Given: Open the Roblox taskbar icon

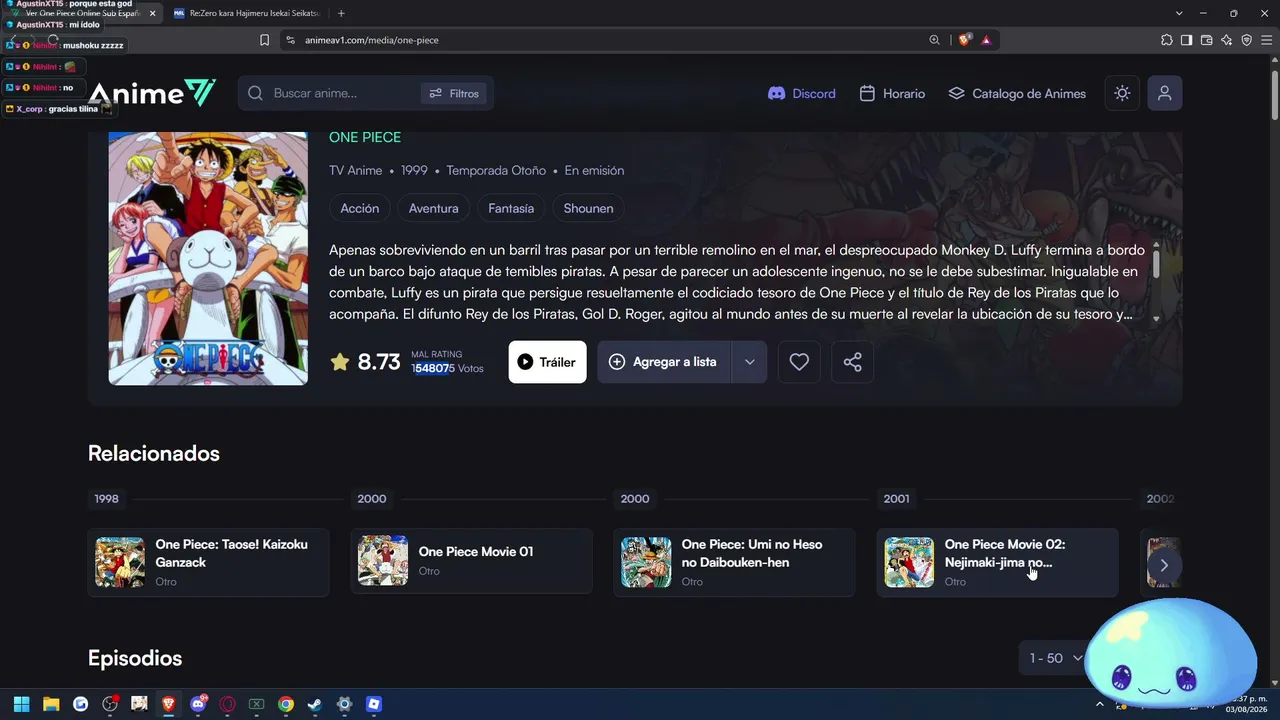Looking at the screenshot, I should point(374,704).
